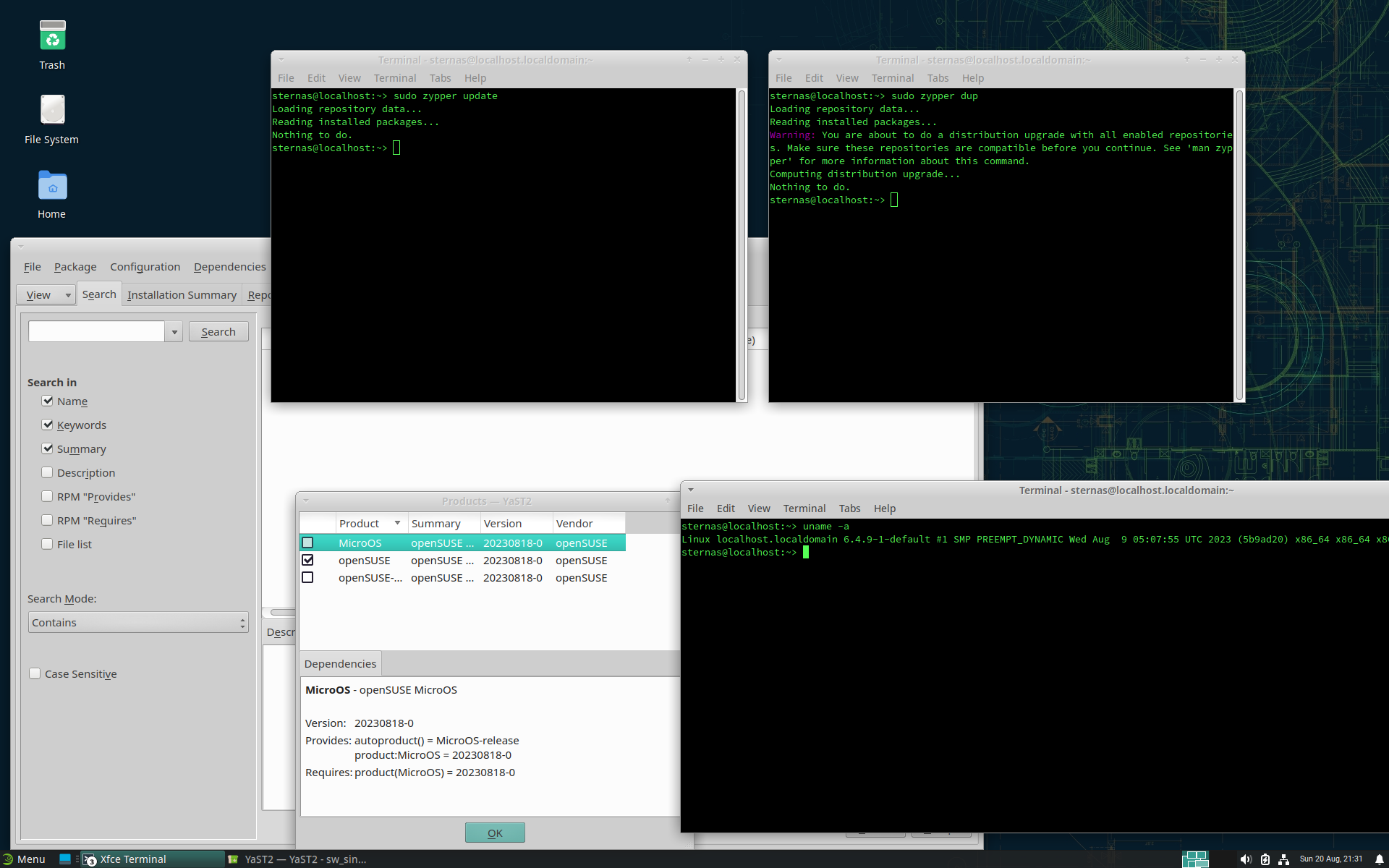Open the openSUSE Menu launcher
This screenshot has height=868, width=1389.
click(x=24, y=859)
